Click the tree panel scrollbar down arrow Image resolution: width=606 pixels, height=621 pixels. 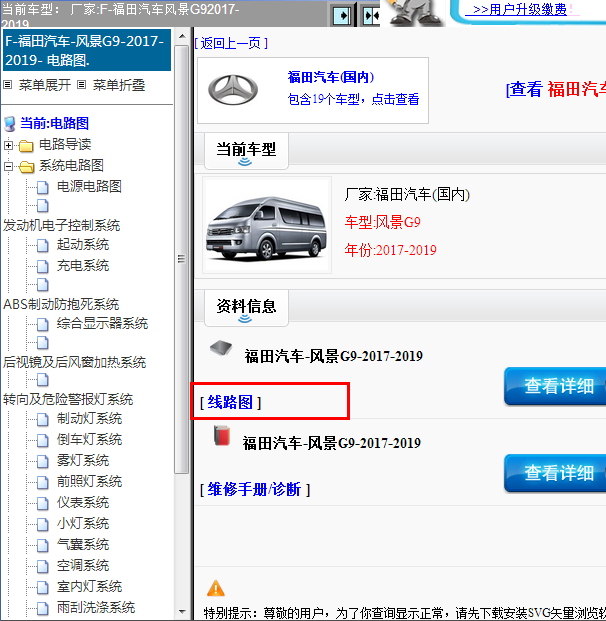pos(182,611)
